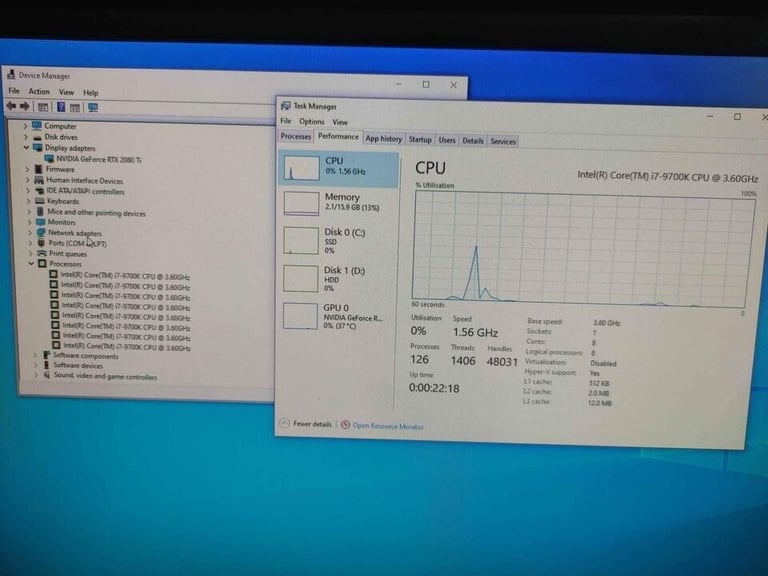
Task: Click the Firmware category icon
Action: 39,169
